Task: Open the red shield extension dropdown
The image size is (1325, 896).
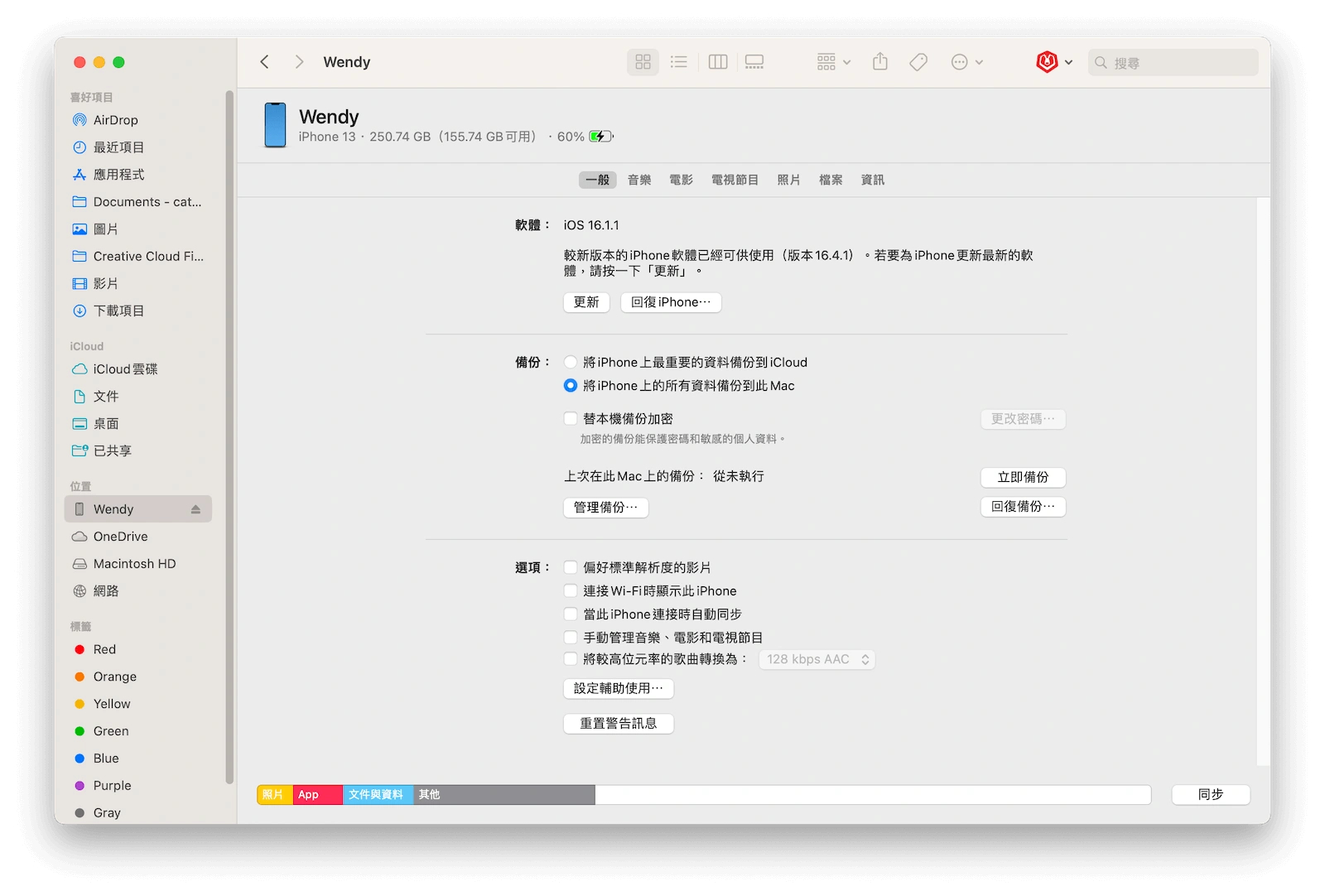Action: pos(1054,62)
